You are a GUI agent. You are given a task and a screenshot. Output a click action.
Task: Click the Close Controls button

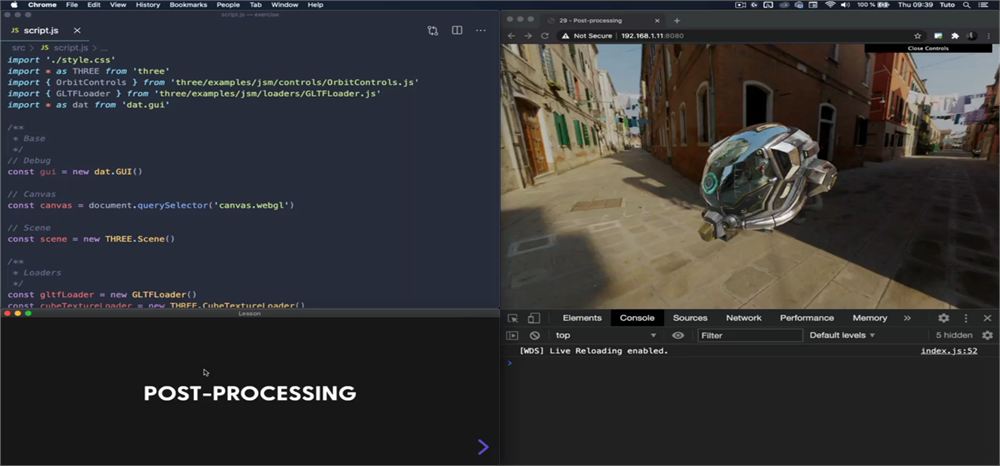[928, 48]
